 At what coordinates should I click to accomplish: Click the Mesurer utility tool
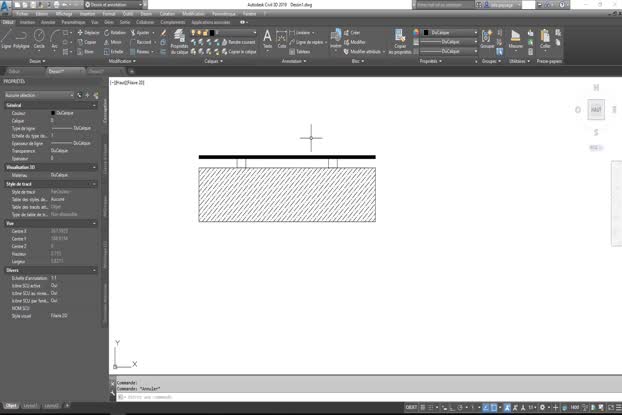tap(515, 39)
